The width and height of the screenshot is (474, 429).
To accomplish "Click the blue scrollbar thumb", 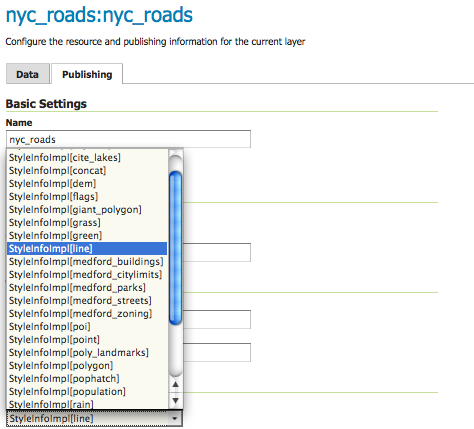I will pyautogui.click(x=175, y=248).
